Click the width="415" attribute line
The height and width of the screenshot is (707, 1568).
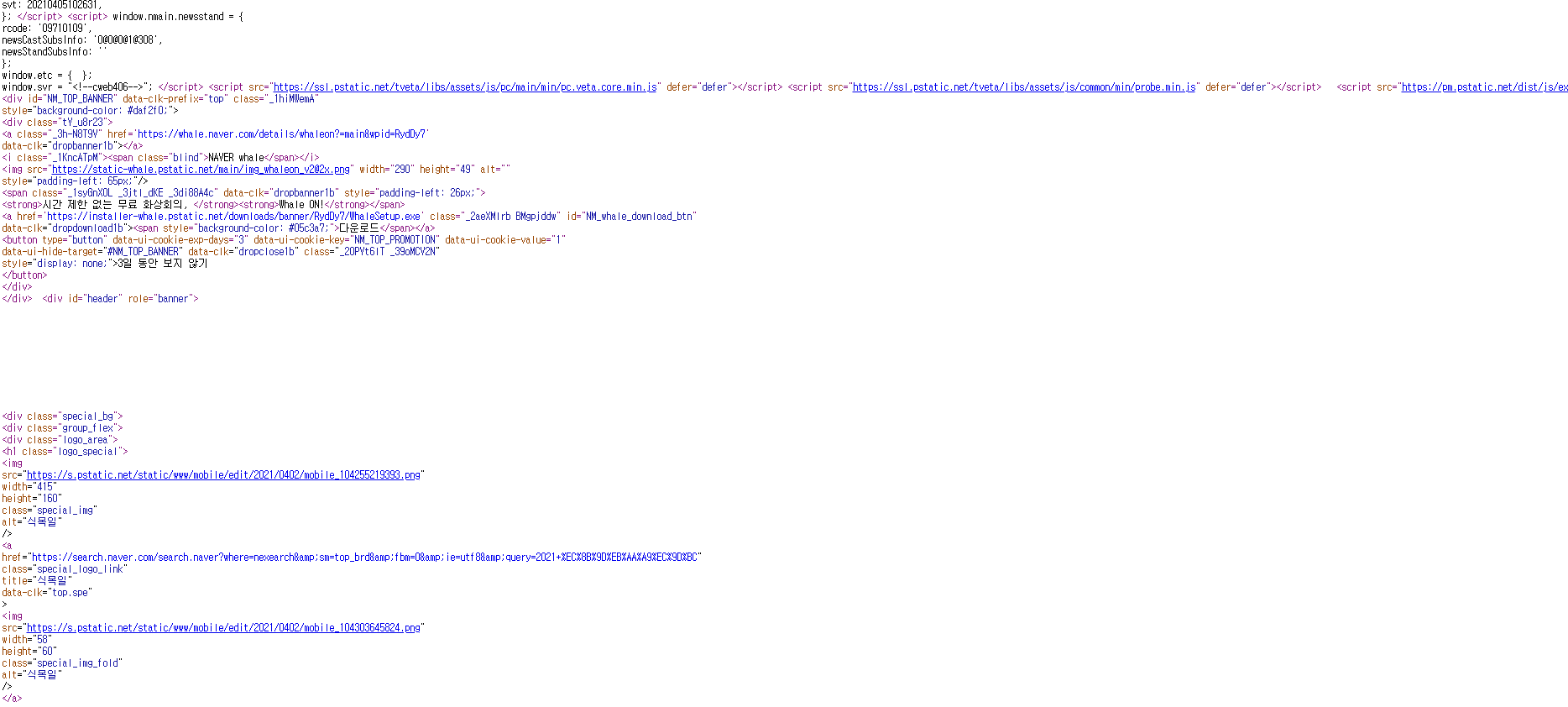tap(29, 487)
